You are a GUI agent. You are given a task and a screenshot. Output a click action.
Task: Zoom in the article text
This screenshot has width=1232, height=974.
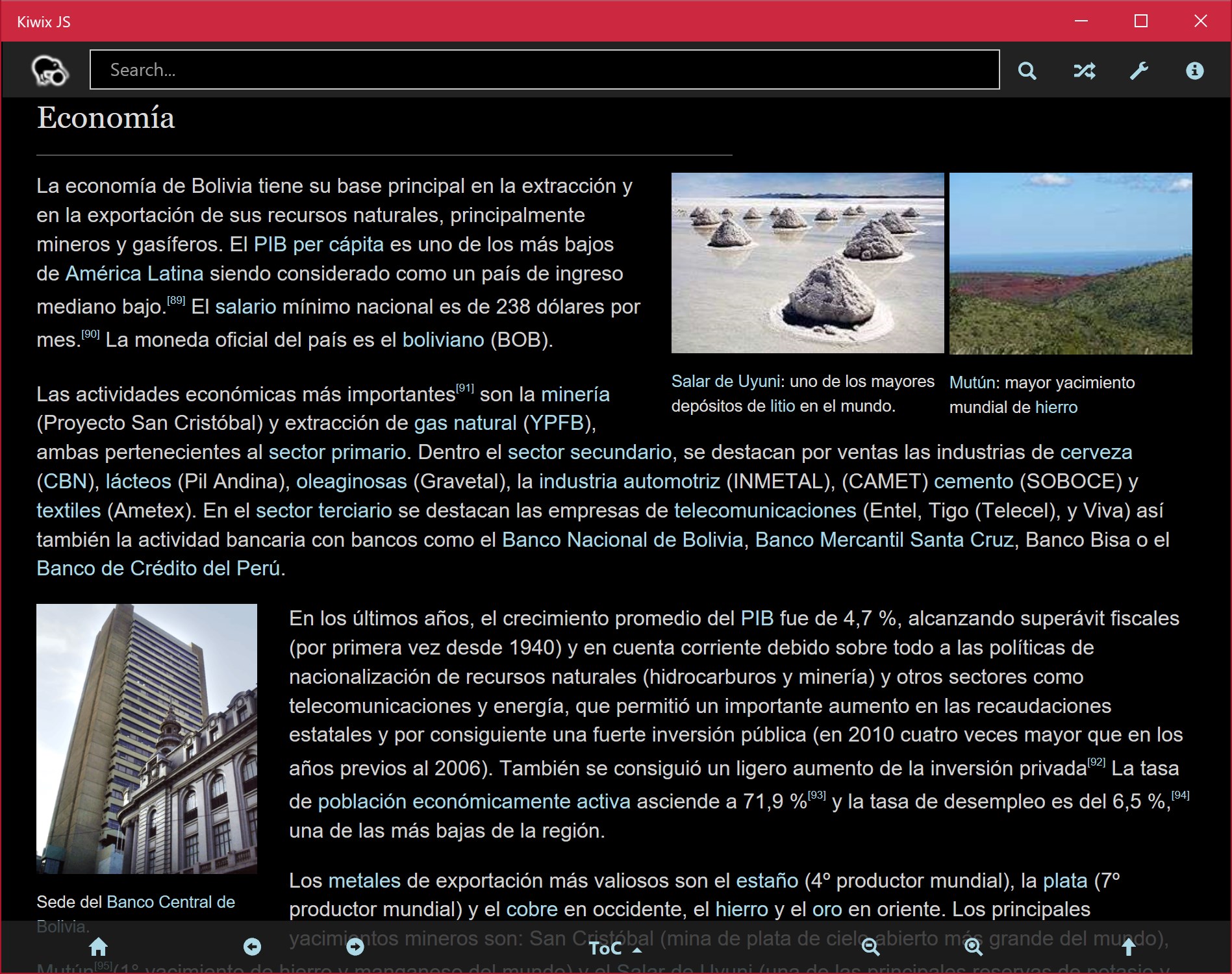[x=972, y=947]
